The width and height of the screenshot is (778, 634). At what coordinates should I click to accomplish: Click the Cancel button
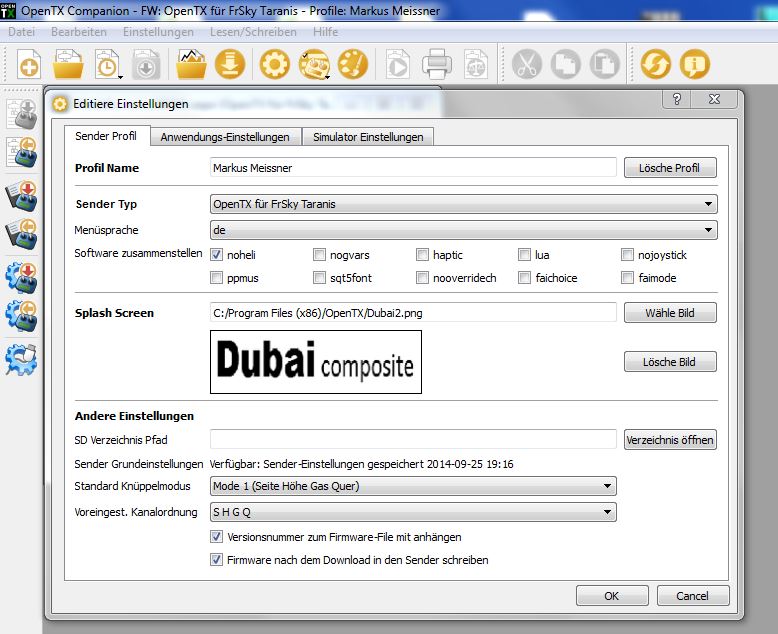(693, 596)
